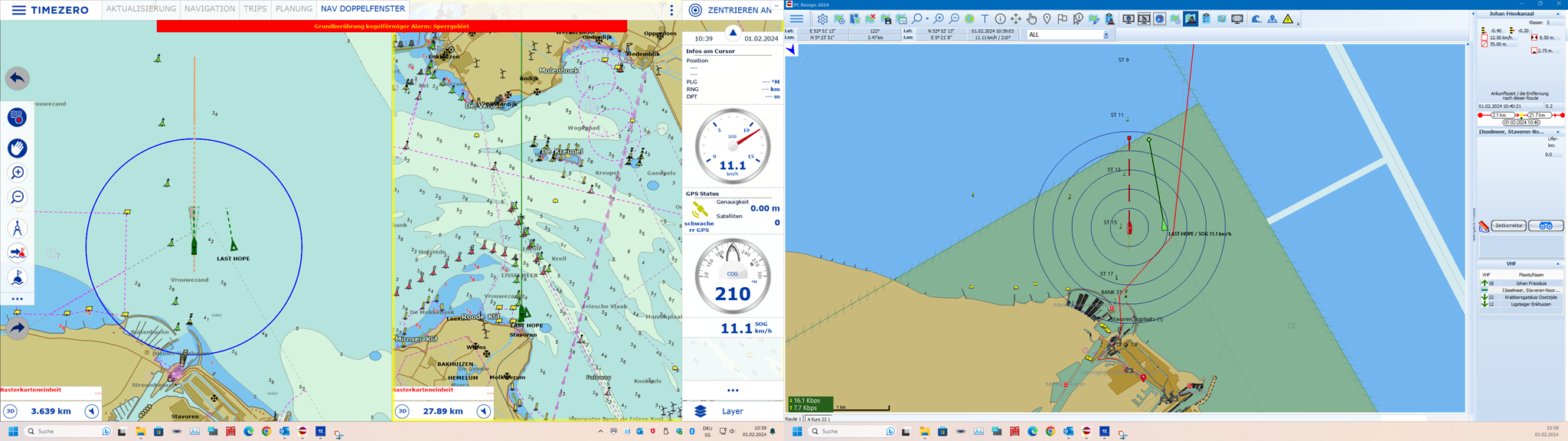Image resolution: width=1568 pixels, height=441 pixels.
Task: Collapse the Johan Frisokanaal panel
Action: pos(1557,14)
